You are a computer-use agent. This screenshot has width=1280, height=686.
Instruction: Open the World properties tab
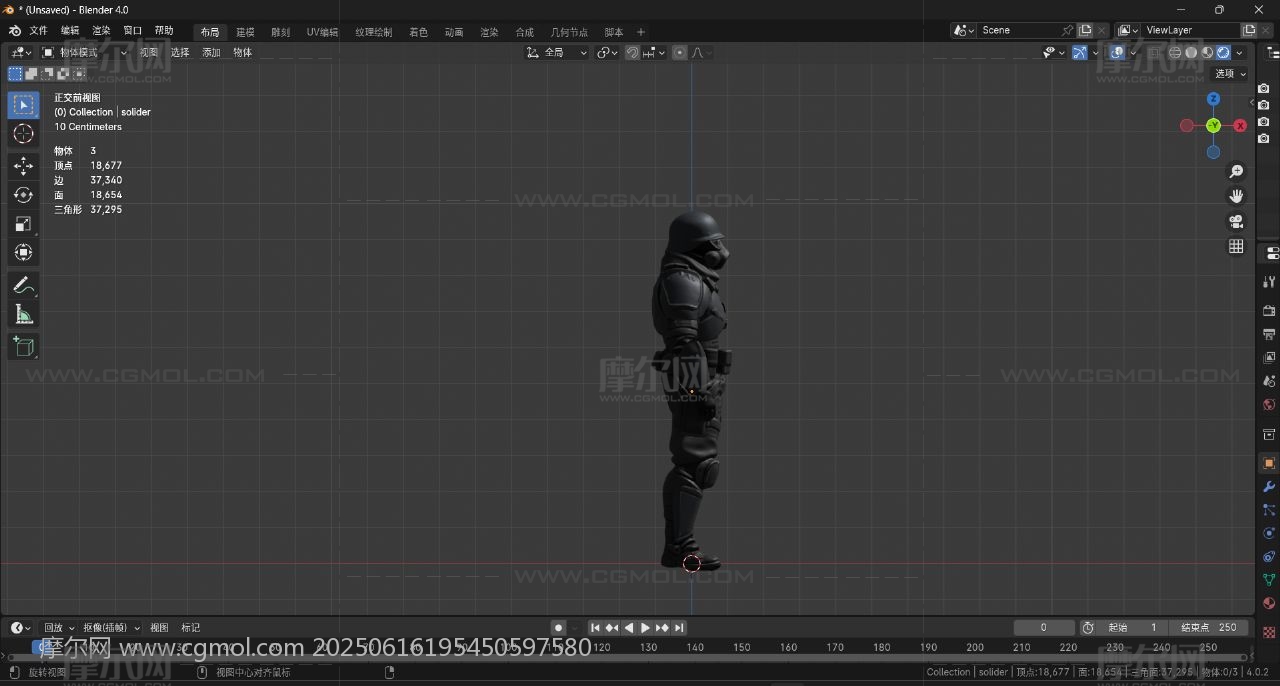pyautogui.click(x=1269, y=405)
